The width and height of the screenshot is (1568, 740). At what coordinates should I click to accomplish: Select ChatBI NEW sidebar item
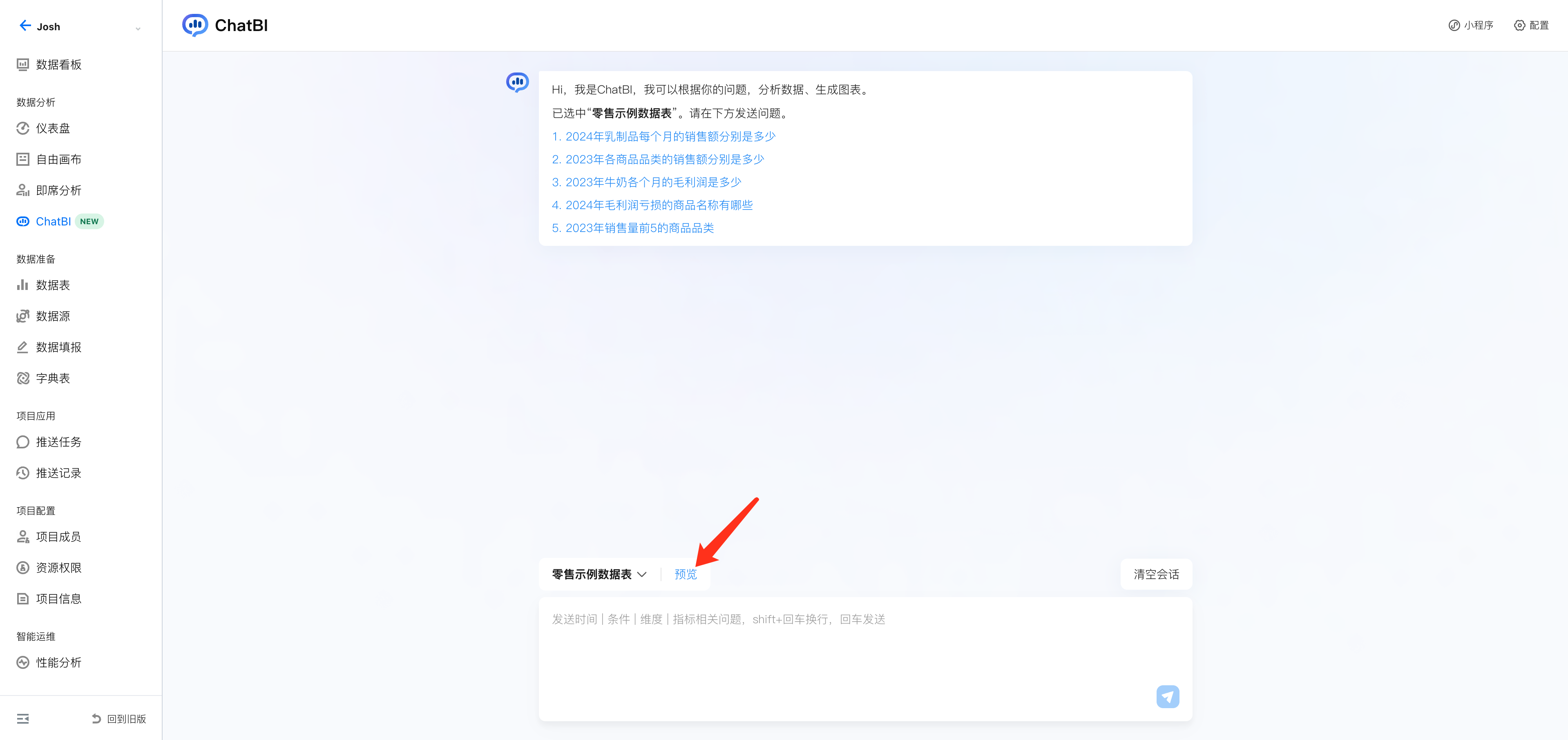click(x=54, y=221)
